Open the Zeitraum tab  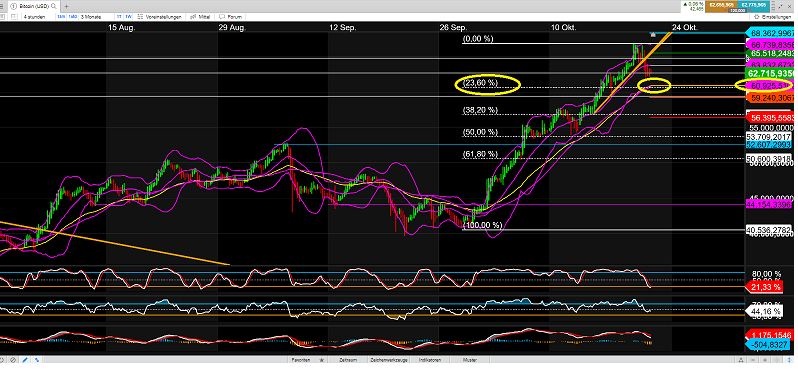point(348,360)
